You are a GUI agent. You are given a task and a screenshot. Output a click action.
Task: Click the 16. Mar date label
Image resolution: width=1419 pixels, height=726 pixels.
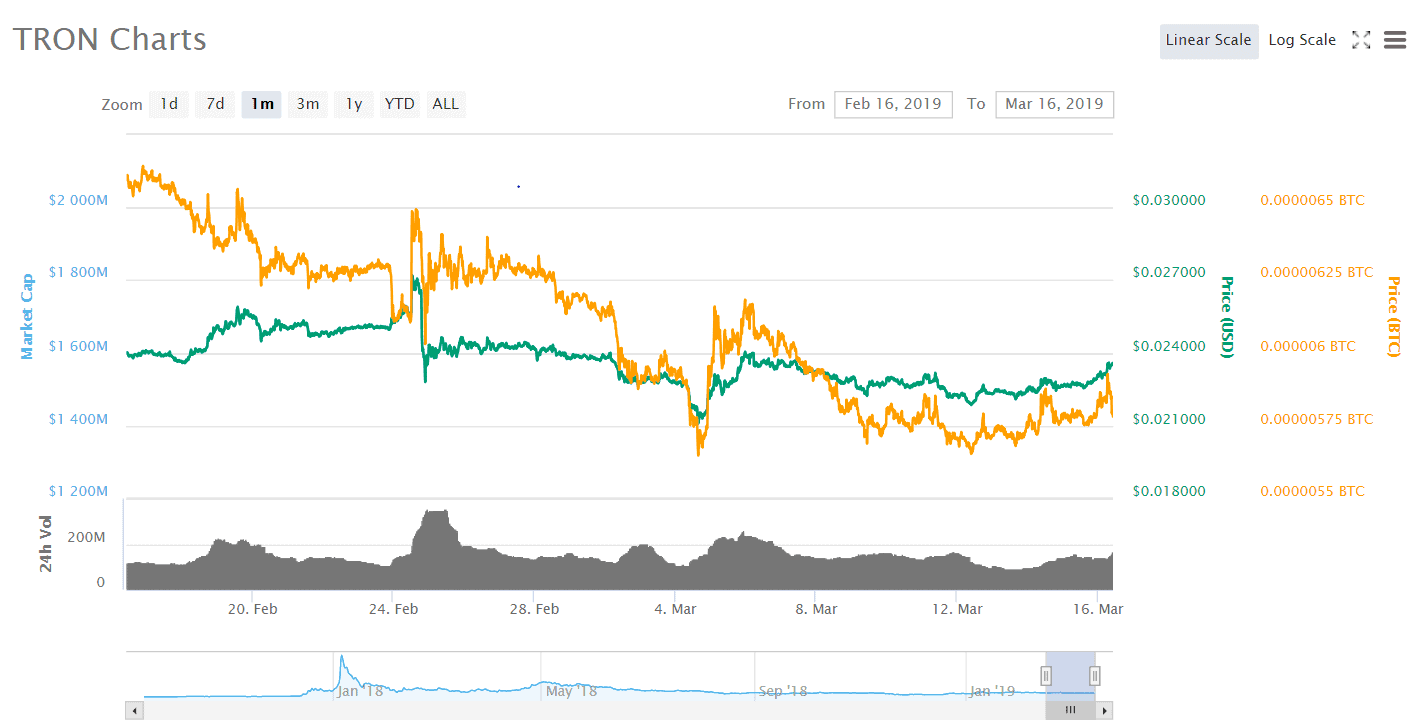click(x=1098, y=609)
